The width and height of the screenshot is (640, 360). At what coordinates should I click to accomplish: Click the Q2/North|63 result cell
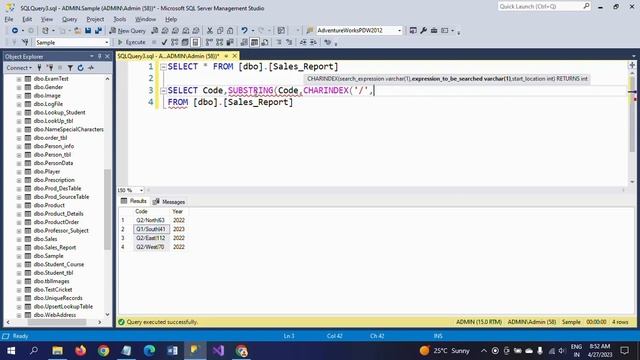[151, 220]
